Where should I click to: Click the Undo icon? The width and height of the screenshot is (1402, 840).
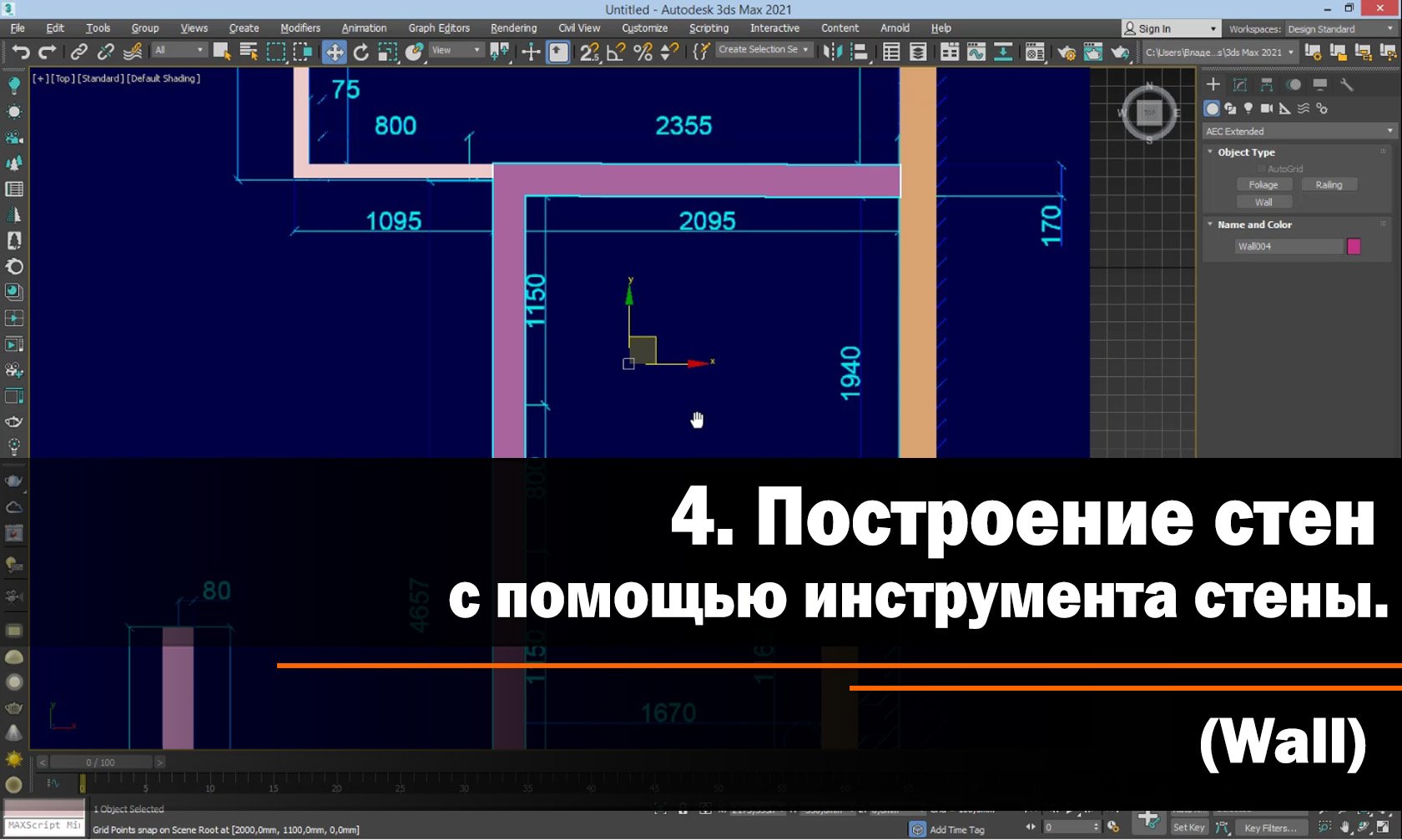pos(21,52)
